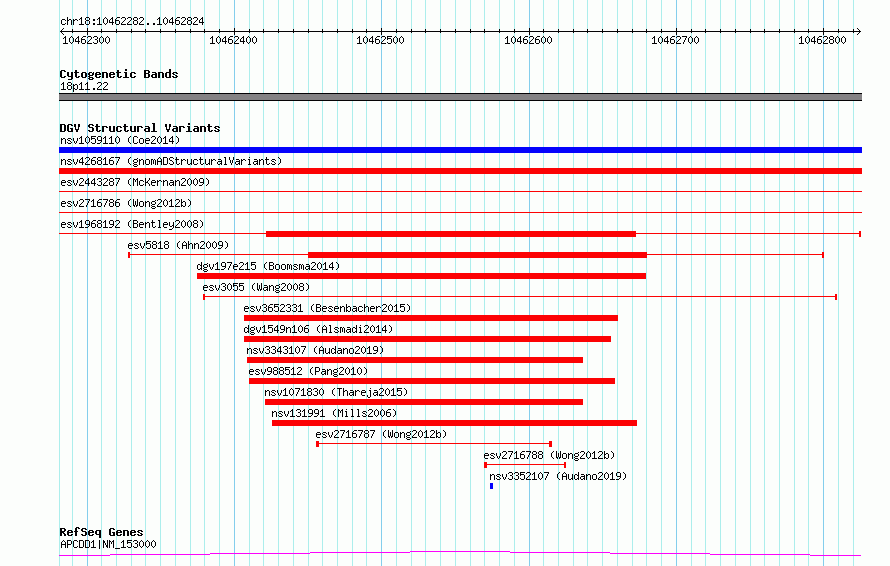Screen dimensions: 890x566
Task: Select the esv5818 (Ahn2009) label
Action: click(178, 245)
